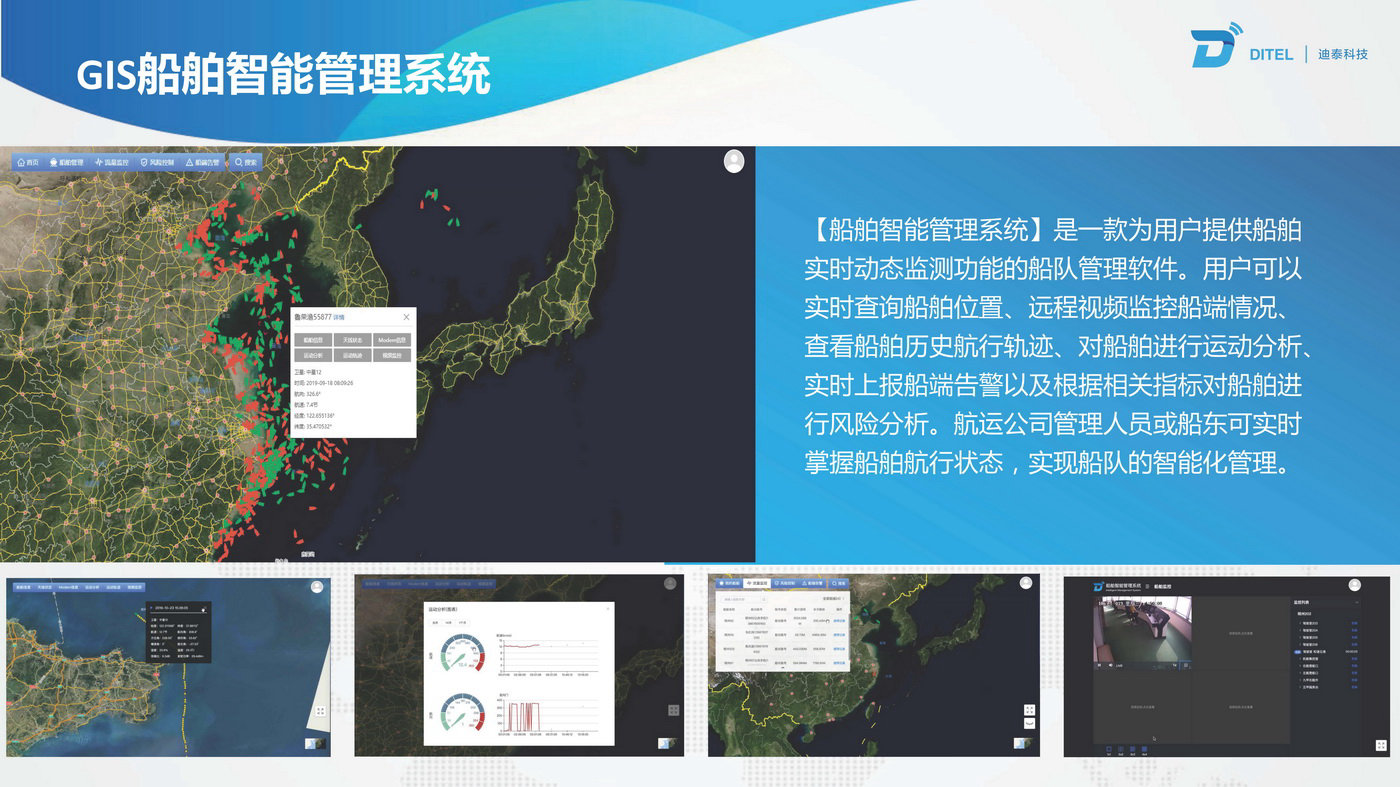Image resolution: width=1400 pixels, height=787 pixels.
Task: Click fullscreen icon in the track map screenshot
Action: (x=320, y=711)
